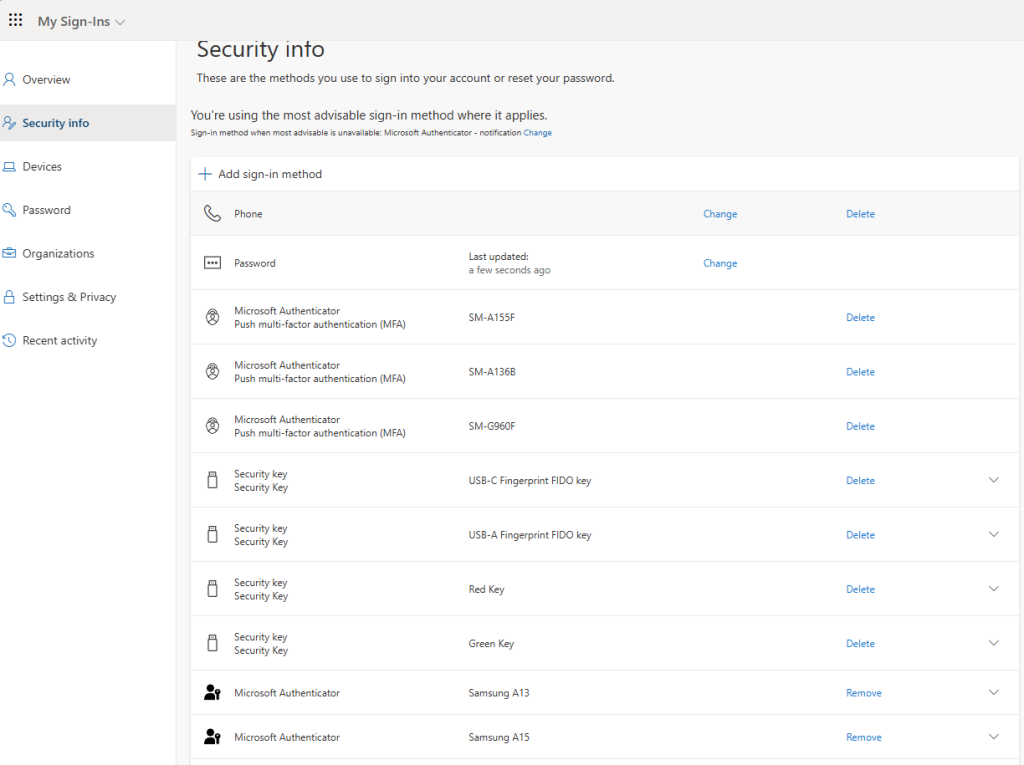Remove the Samsung A13 passkey
The width and height of the screenshot is (1024, 765).
[x=863, y=692]
